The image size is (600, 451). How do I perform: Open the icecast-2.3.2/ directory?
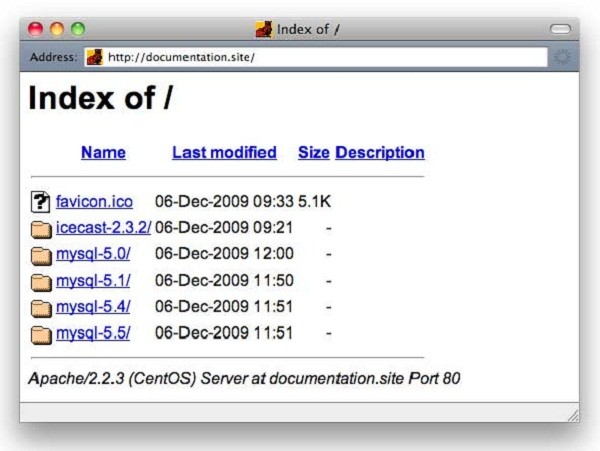103,228
